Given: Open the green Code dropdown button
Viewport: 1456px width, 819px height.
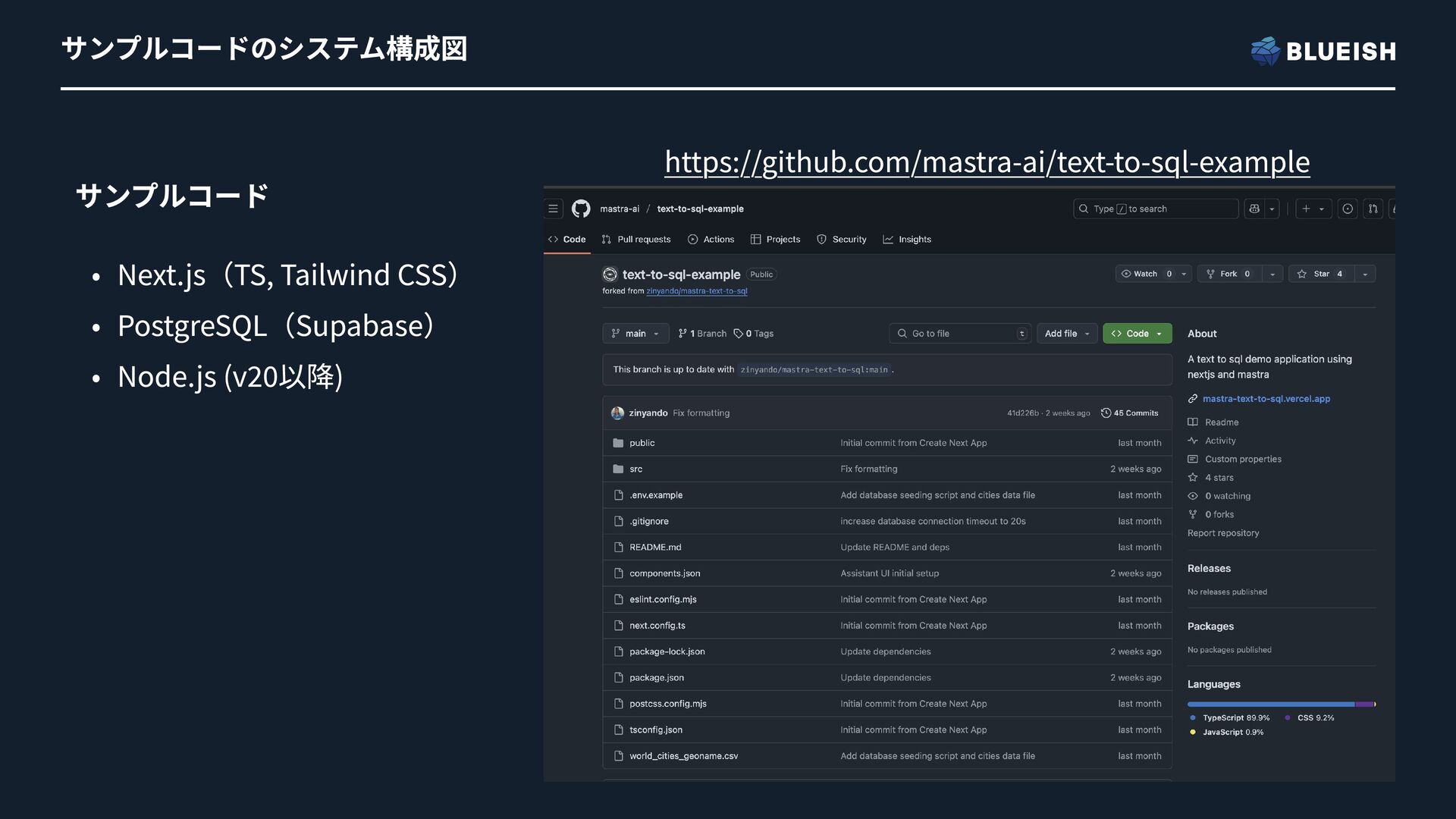Looking at the screenshot, I should (1137, 334).
